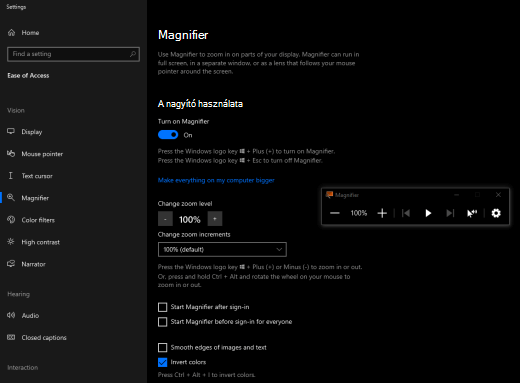Select Magnifier in the sidebar
This screenshot has height=383, width=520.
click(35, 198)
